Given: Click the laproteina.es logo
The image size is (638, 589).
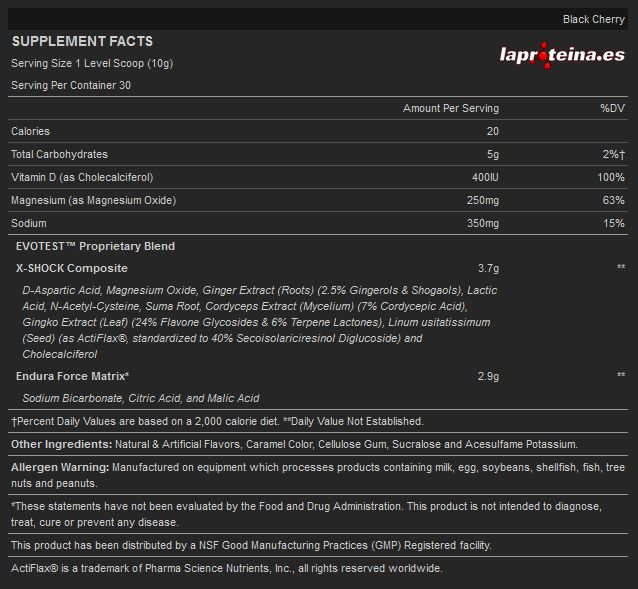Looking at the screenshot, I should pos(562,55).
